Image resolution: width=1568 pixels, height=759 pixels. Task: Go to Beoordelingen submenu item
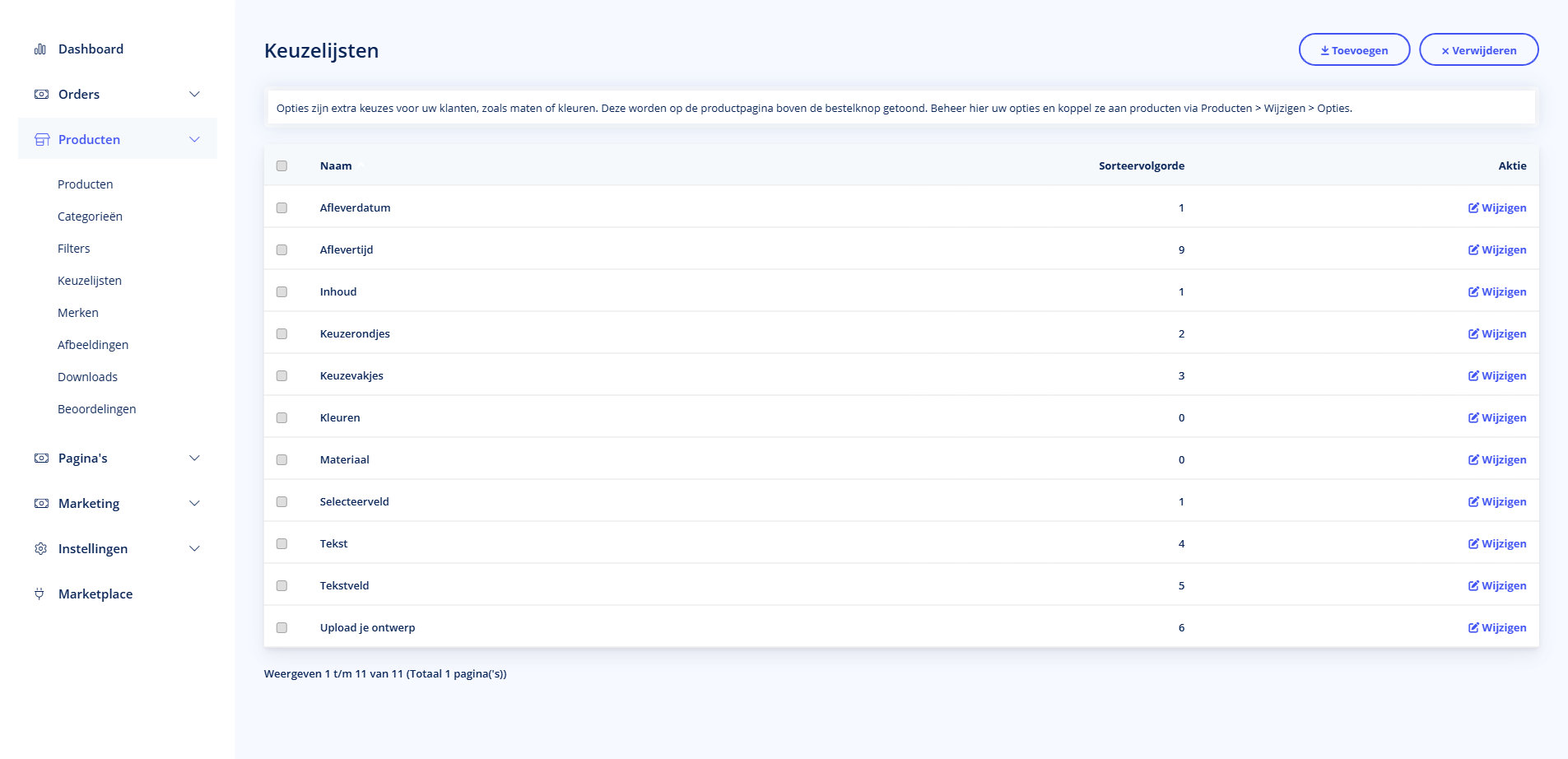(x=96, y=409)
